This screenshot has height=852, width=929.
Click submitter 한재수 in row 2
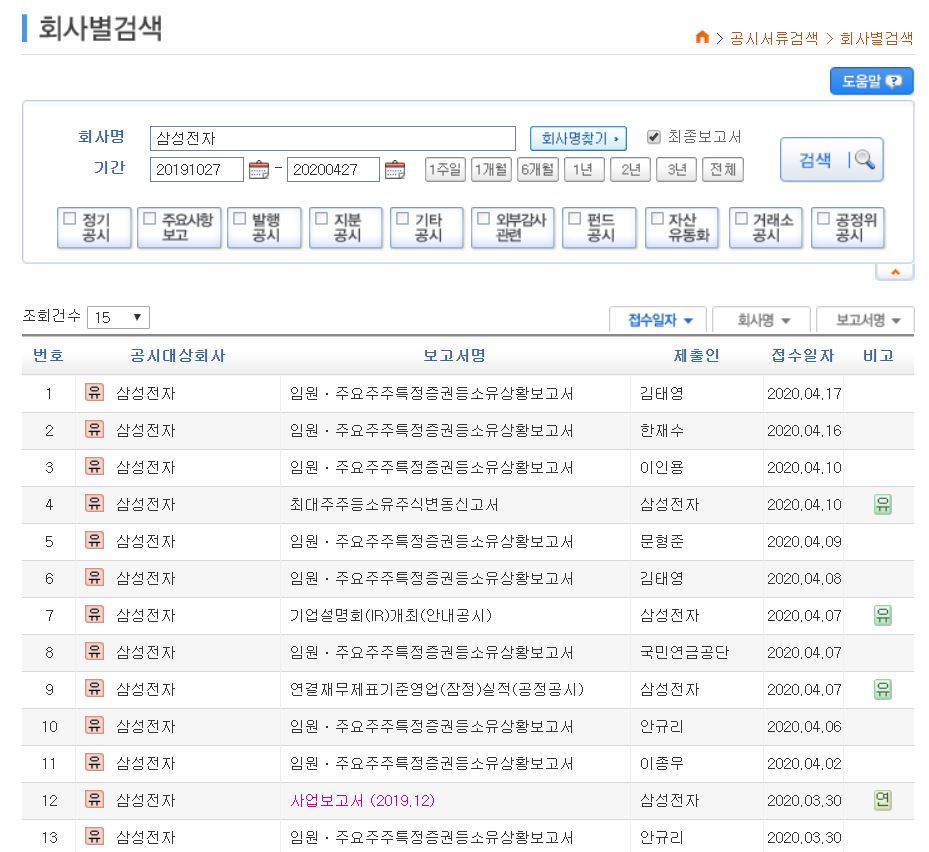tap(662, 430)
